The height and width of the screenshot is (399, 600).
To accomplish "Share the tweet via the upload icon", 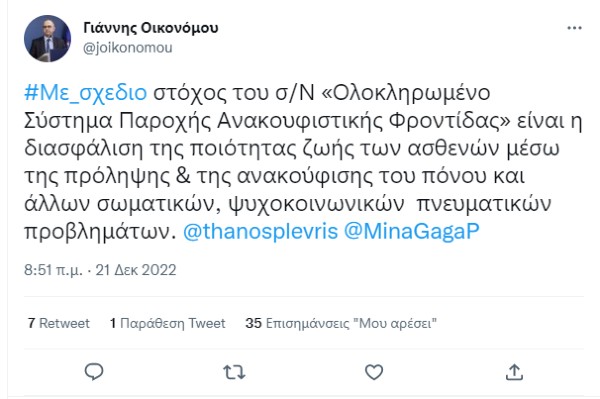I will point(514,372).
